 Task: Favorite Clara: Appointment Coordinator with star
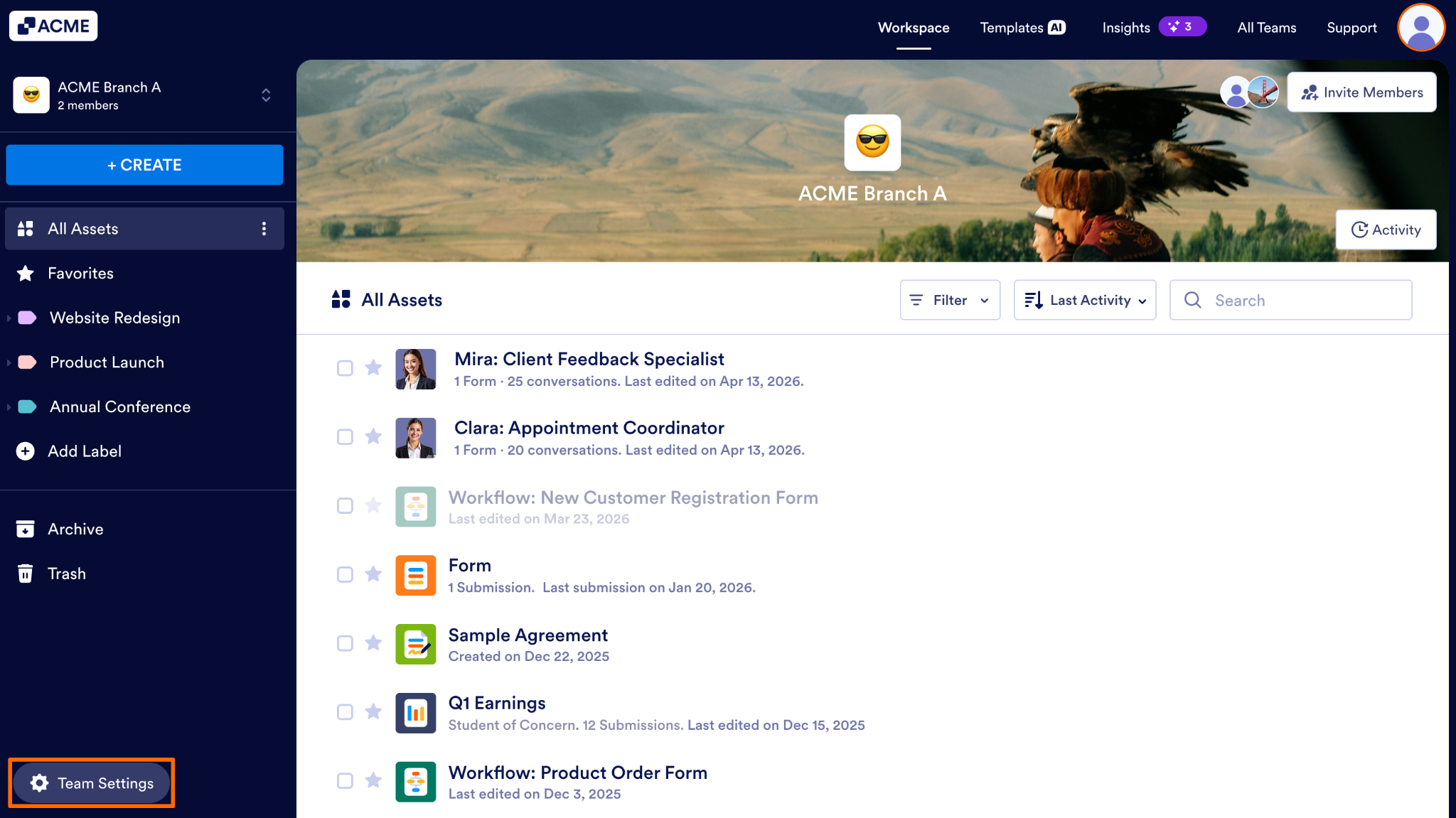373,436
